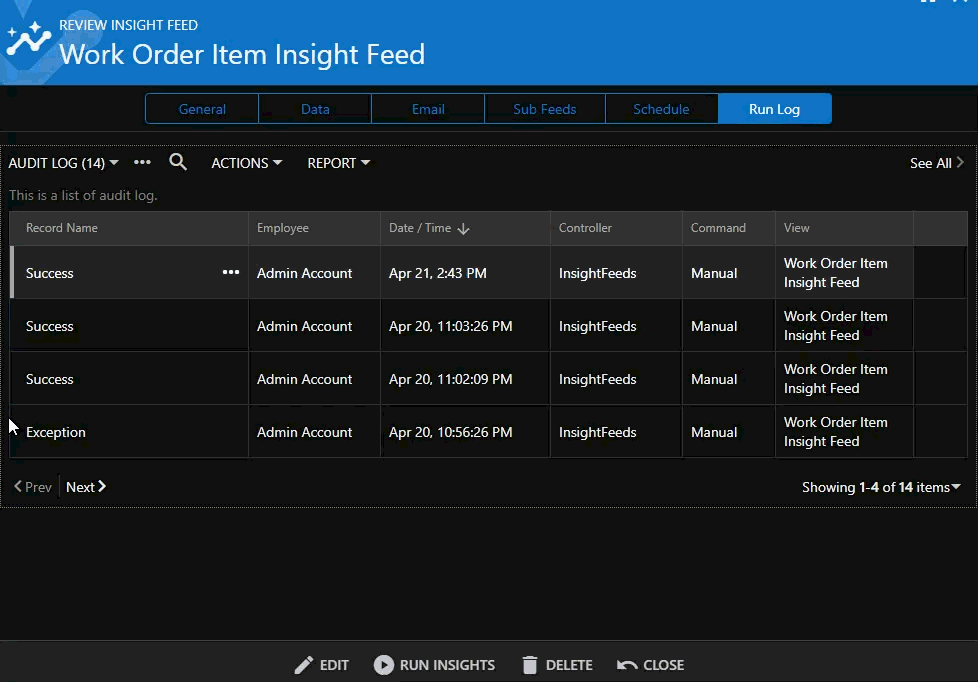Open row ellipsis menu for Apr 21 Success

pyautogui.click(x=231, y=272)
